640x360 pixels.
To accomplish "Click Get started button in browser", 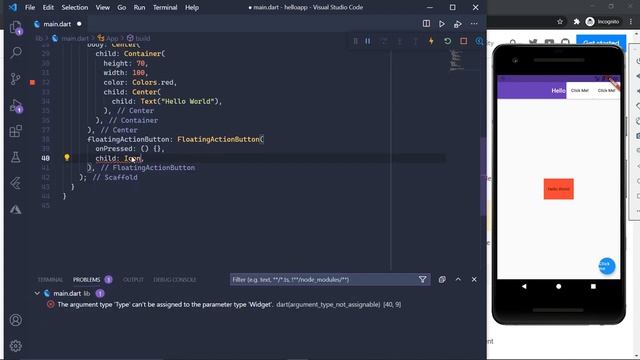I will click(601, 42).
